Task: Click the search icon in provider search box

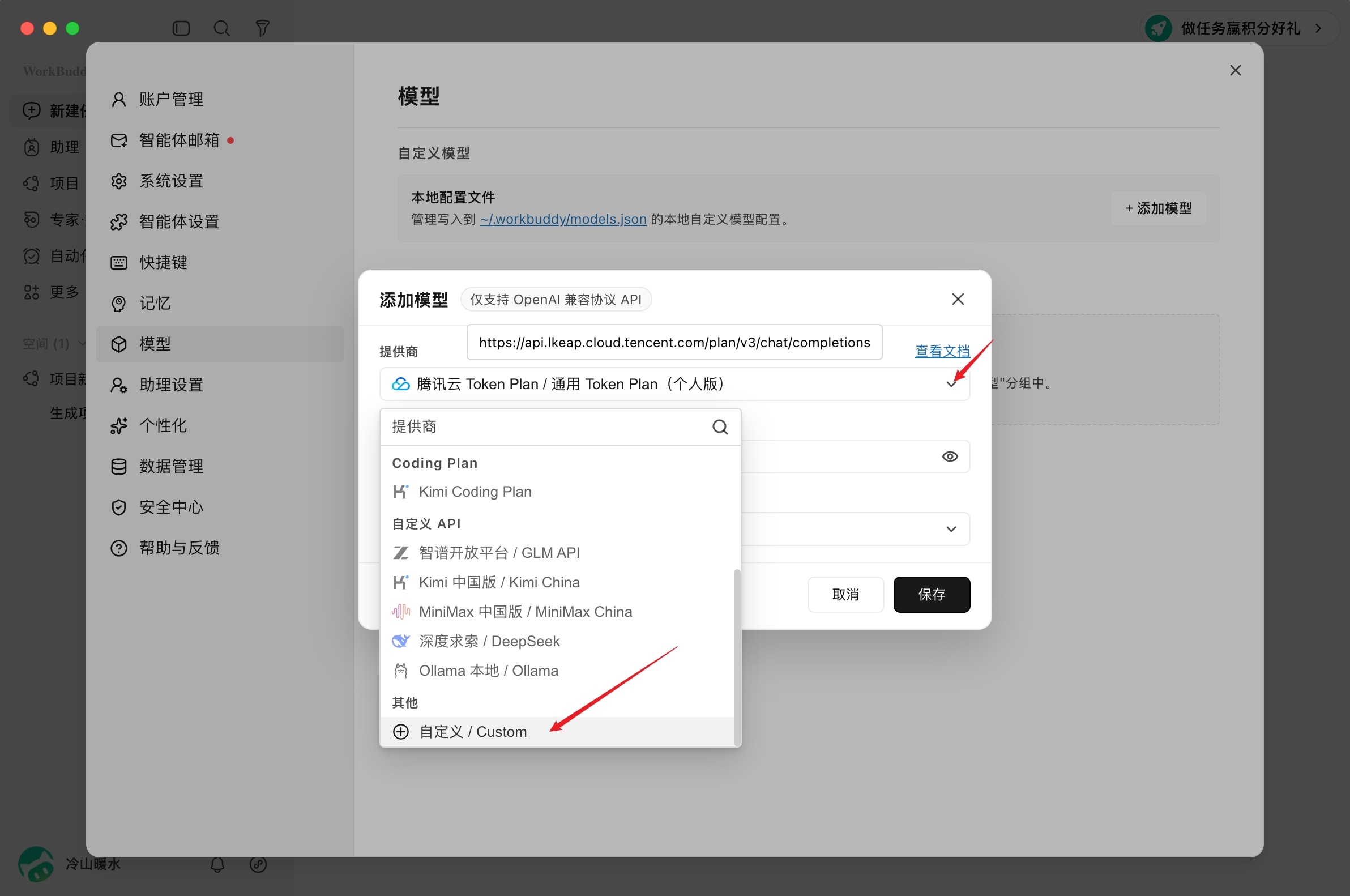Action: click(x=720, y=427)
